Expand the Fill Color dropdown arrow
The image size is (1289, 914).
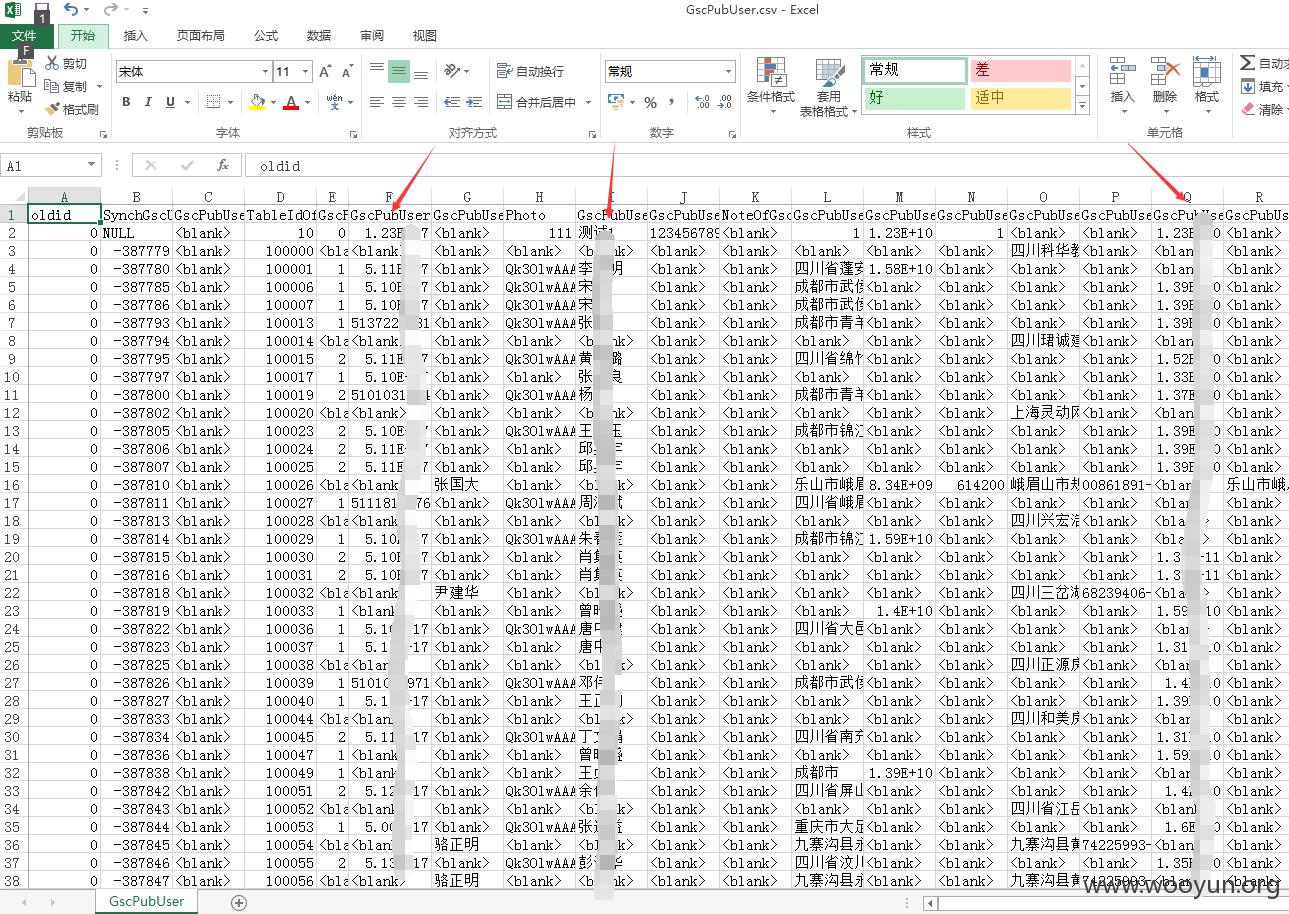pyautogui.click(x=273, y=102)
